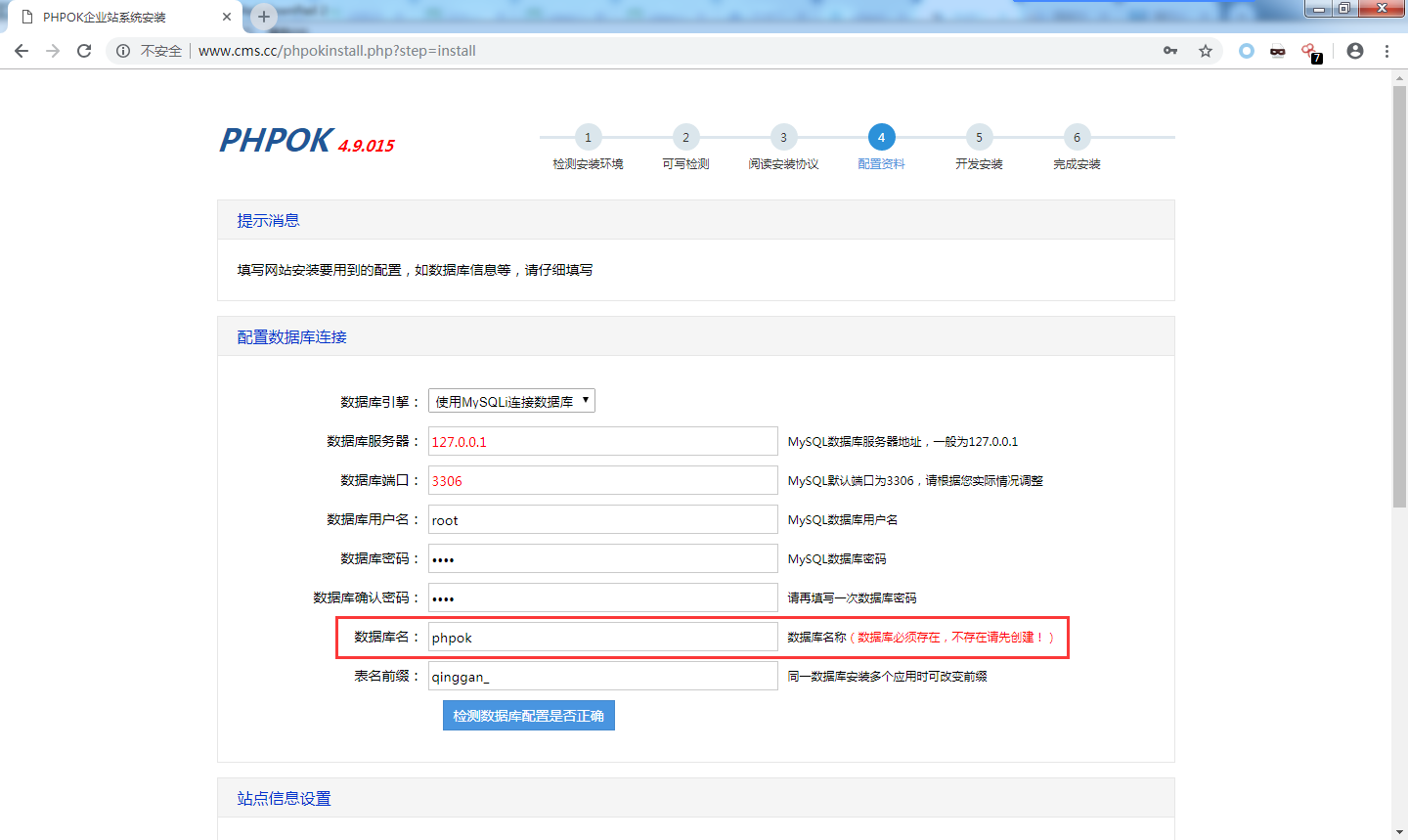This screenshot has width=1408, height=840.
Task: Click the 4.9.015 version number
Action: [367, 146]
